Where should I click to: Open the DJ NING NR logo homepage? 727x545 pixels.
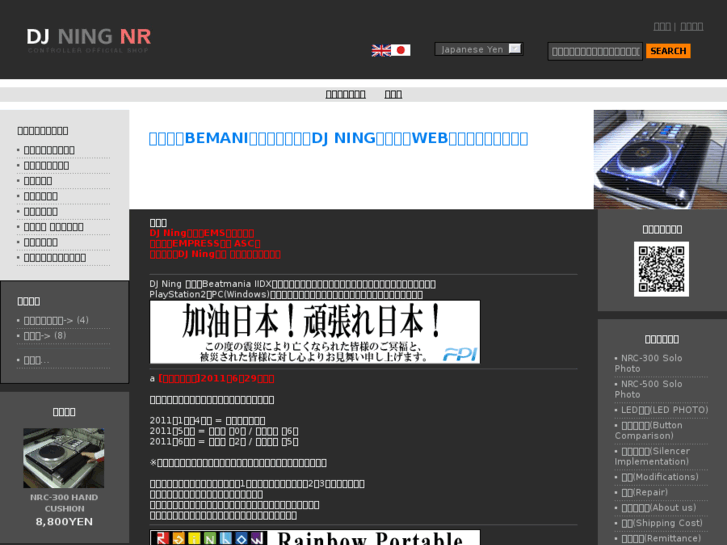[x=89, y=40]
